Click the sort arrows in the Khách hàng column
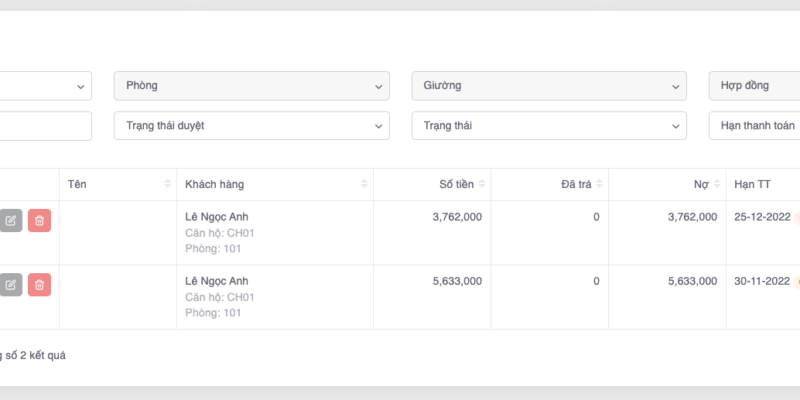 (364, 184)
